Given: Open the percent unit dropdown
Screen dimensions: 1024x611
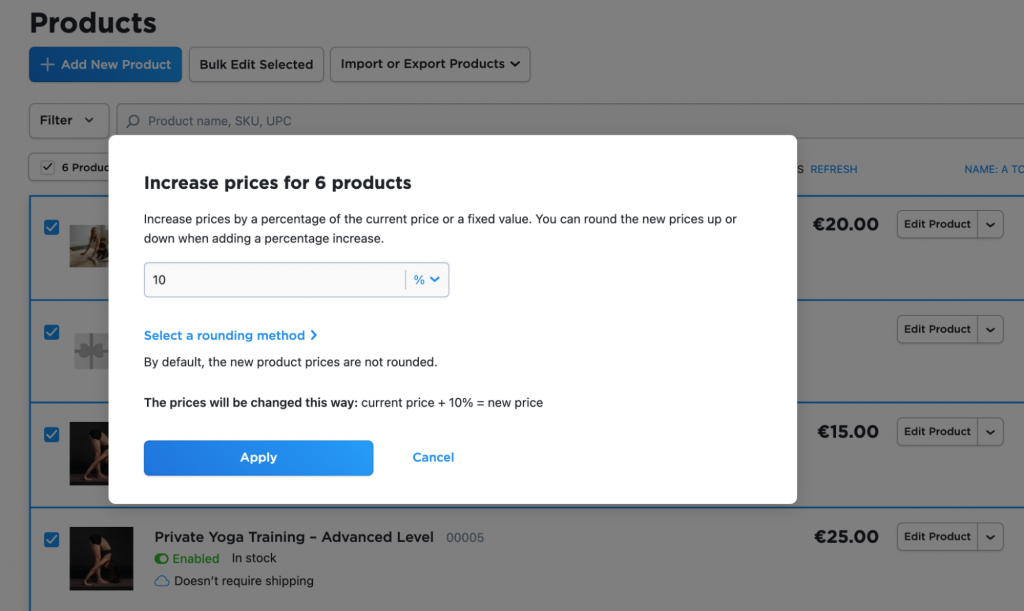Looking at the screenshot, I should pyautogui.click(x=426, y=279).
